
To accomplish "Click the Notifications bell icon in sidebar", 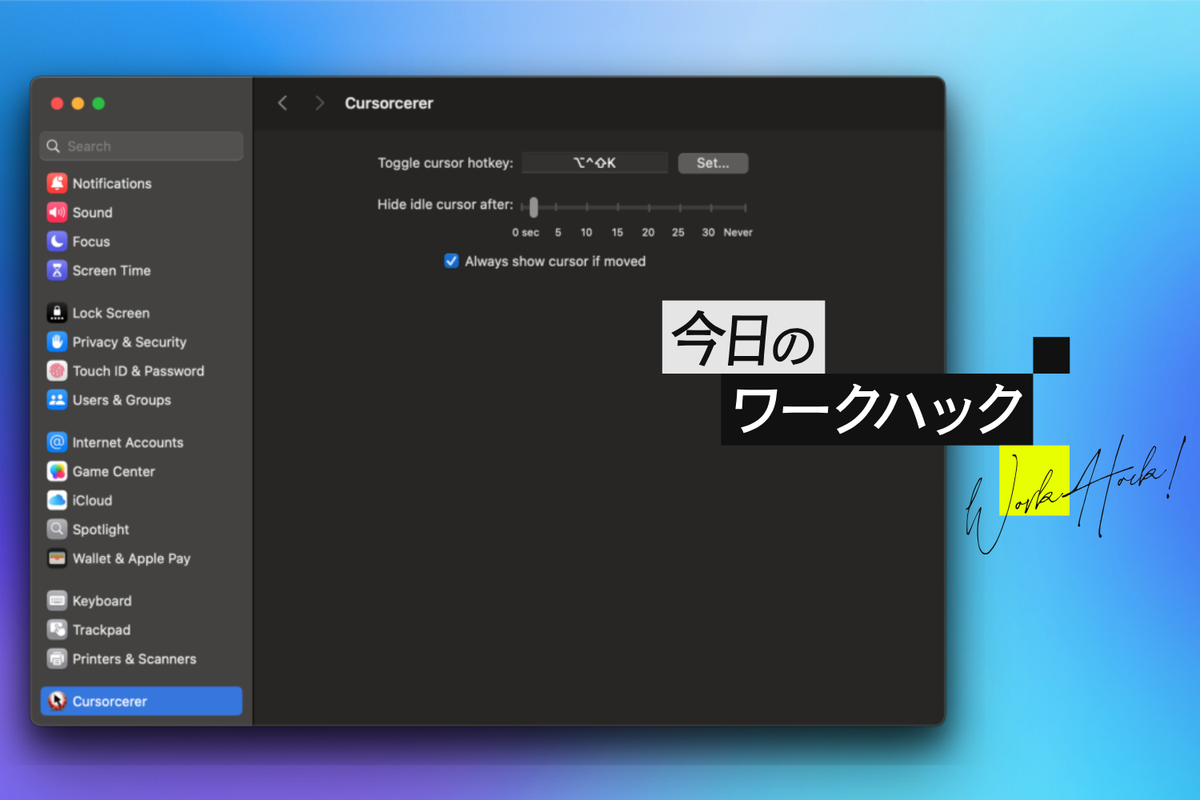I will (57, 184).
